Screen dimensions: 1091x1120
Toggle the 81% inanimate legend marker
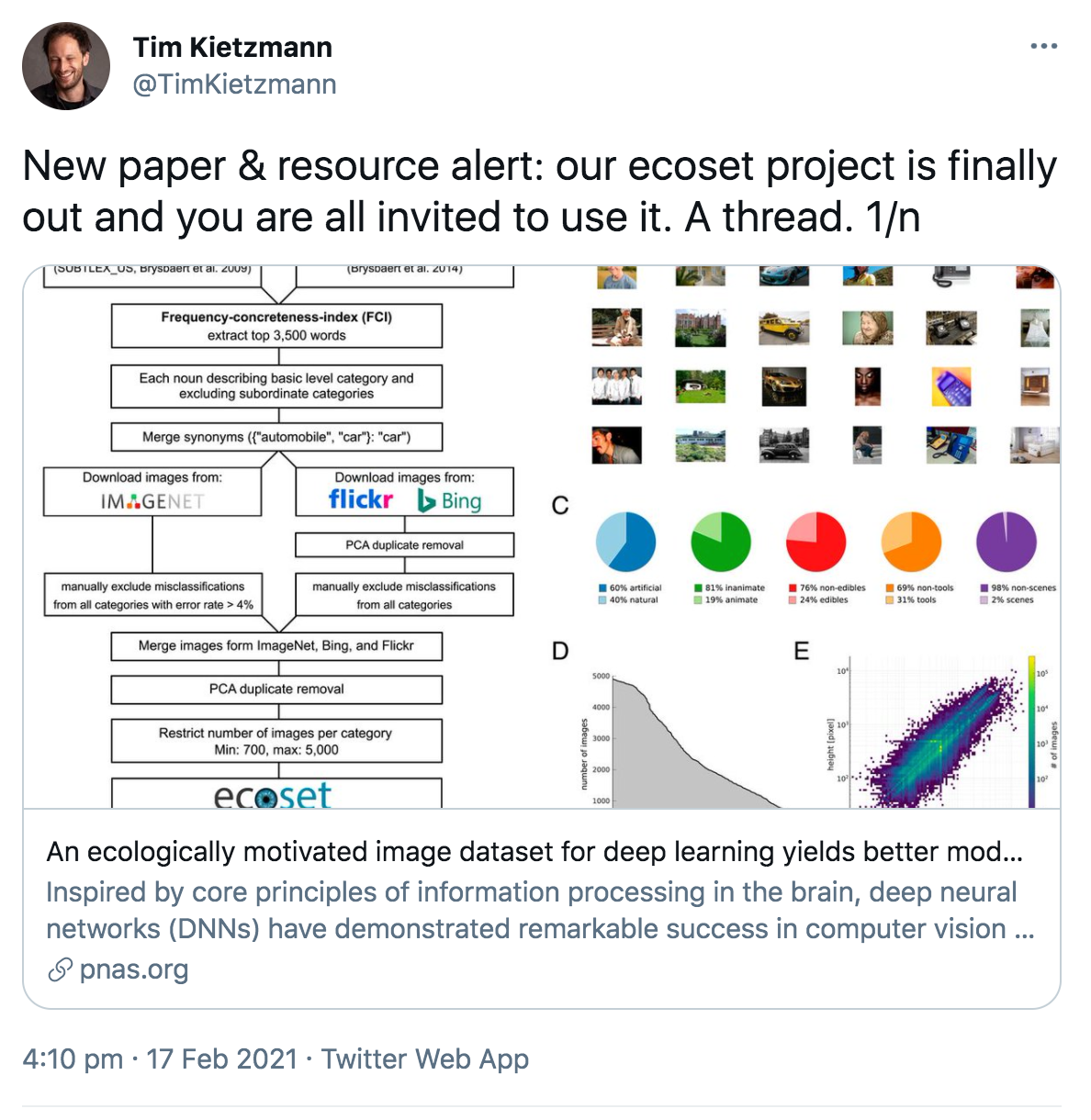[698, 588]
